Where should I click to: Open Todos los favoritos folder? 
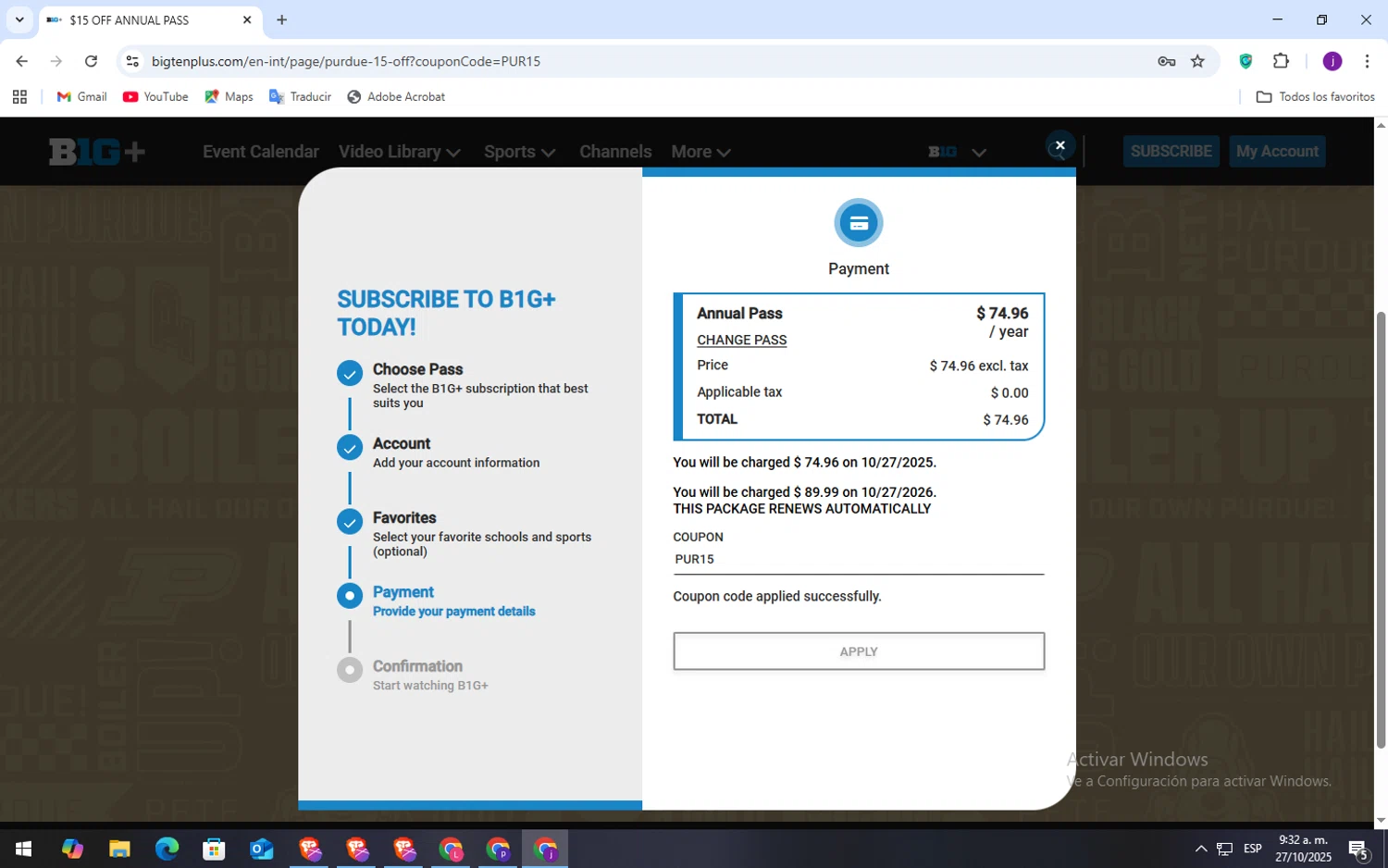[x=1315, y=96]
